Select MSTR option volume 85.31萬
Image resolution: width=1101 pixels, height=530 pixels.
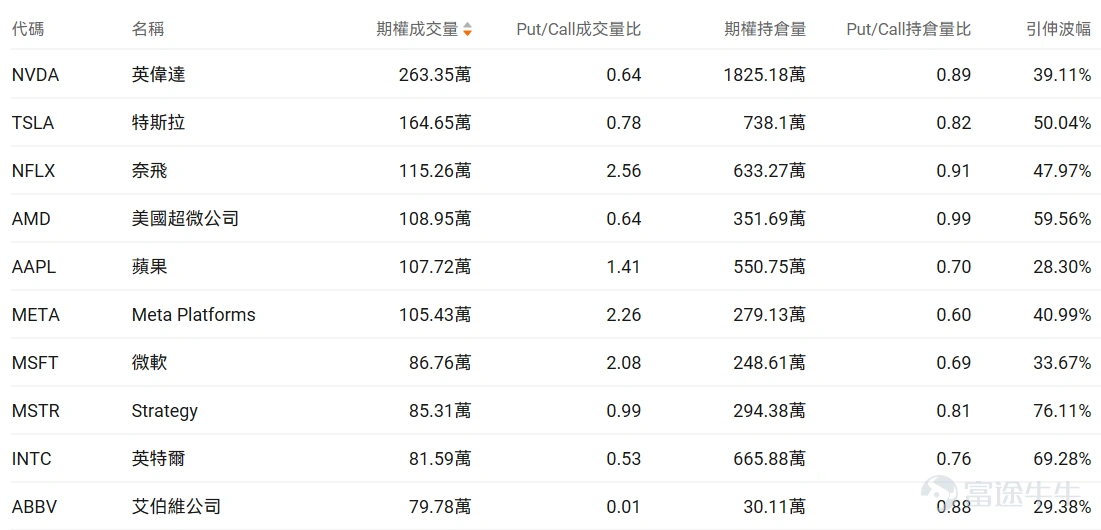coord(440,411)
